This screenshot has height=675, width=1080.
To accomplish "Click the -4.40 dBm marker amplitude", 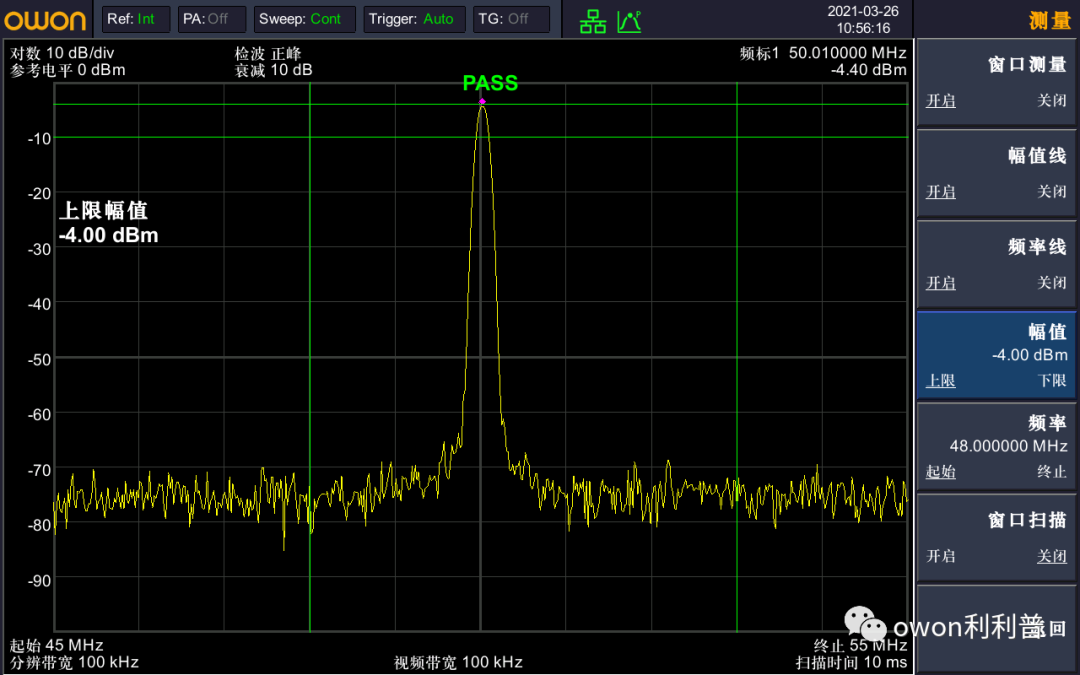I will click(868, 70).
